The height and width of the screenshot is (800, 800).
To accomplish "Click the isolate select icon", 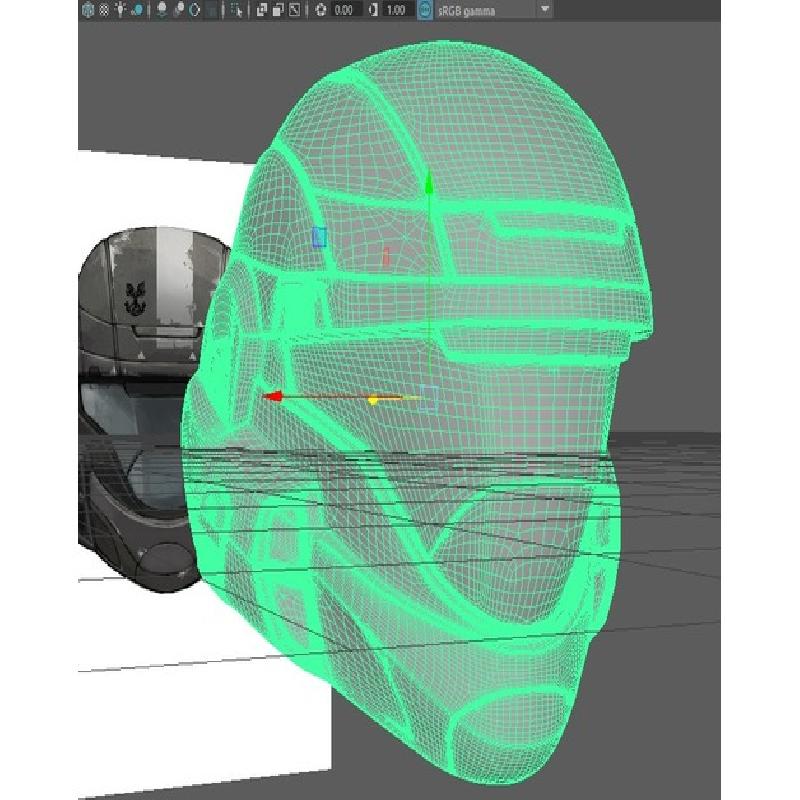I will pyautogui.click(x=236, y=10).
